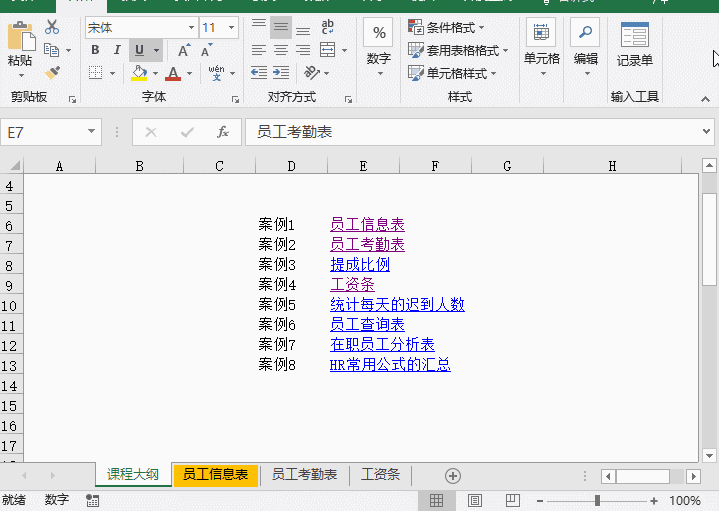Screen dimensions: 719x511
Task: Cancel formula entry X button
Action: (x=151, y=132)
